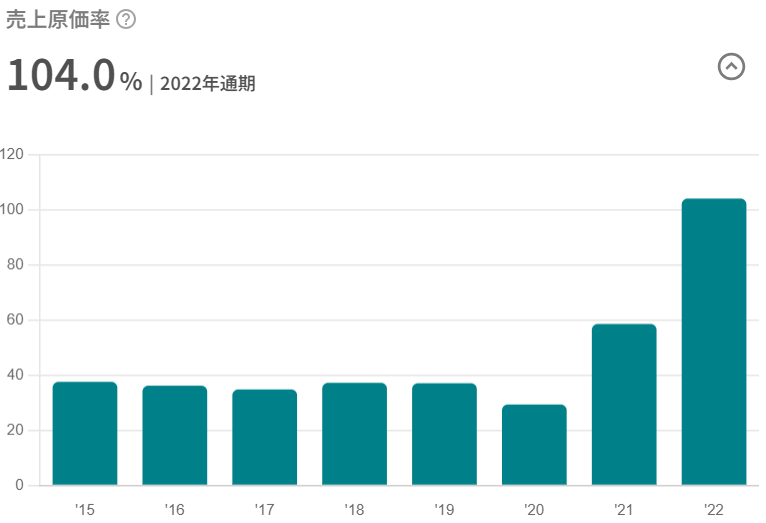
Task: Click the '17 x-axis label
Action: point(265,510)
